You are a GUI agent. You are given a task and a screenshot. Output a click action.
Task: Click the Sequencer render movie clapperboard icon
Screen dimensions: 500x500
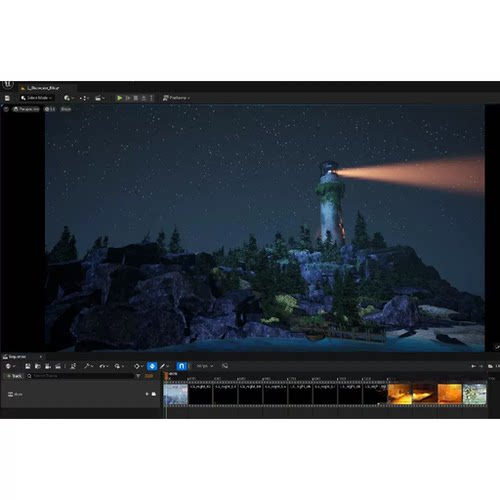58,366
